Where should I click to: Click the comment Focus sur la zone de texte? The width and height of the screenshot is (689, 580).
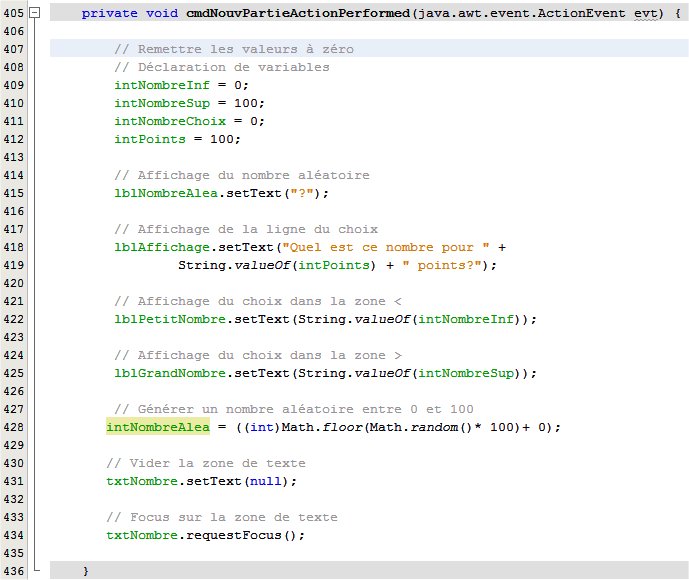222,518
